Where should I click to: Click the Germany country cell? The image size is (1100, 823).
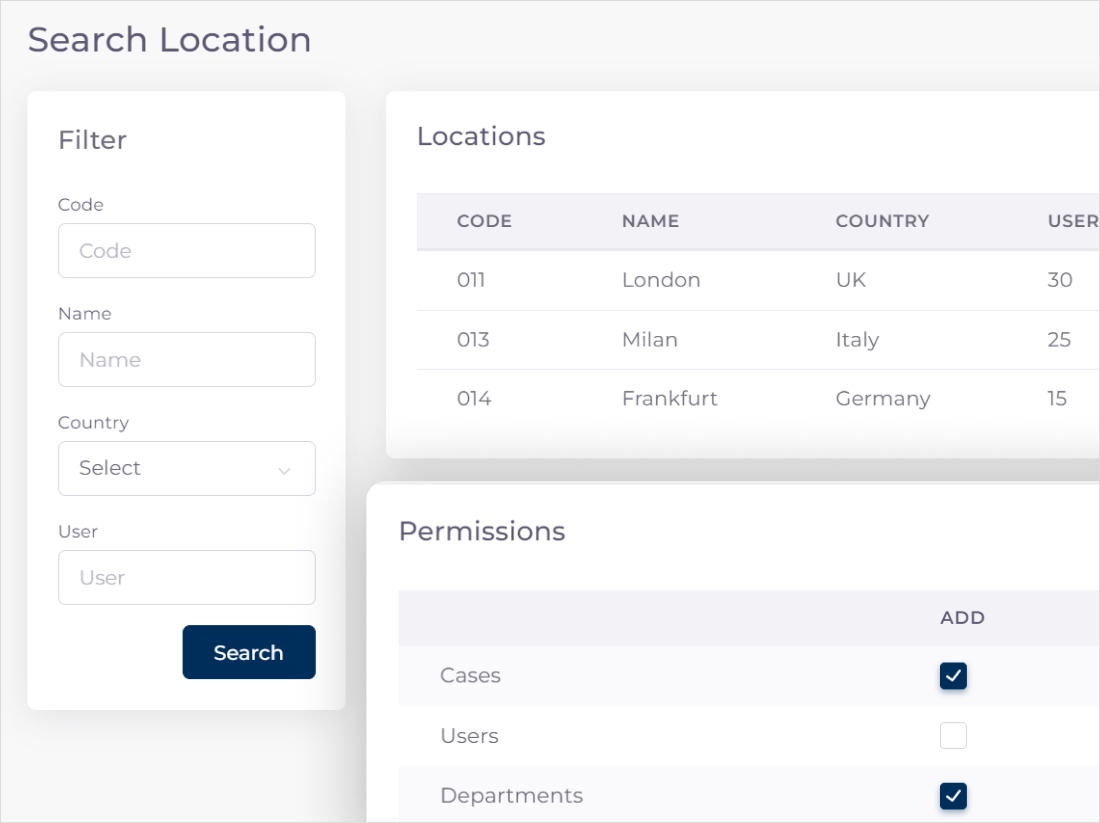(882, 399)
